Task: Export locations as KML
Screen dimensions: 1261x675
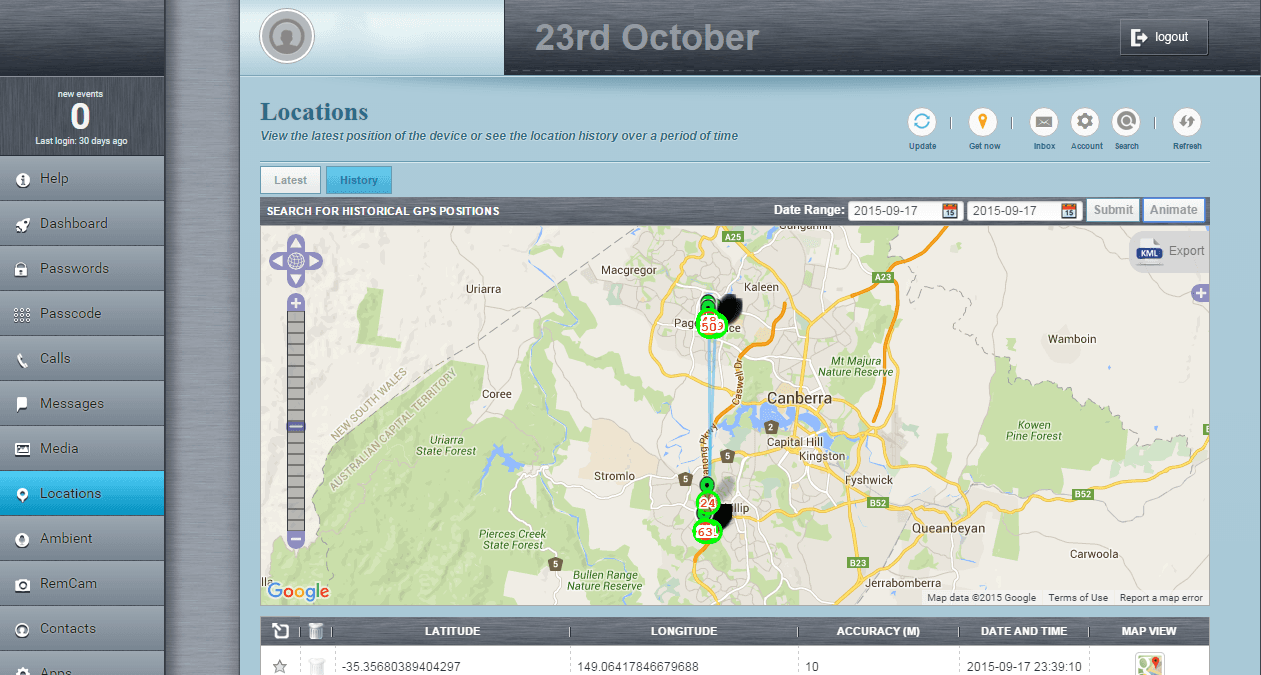Action: pyautogui.click(x=1170, y=251)
